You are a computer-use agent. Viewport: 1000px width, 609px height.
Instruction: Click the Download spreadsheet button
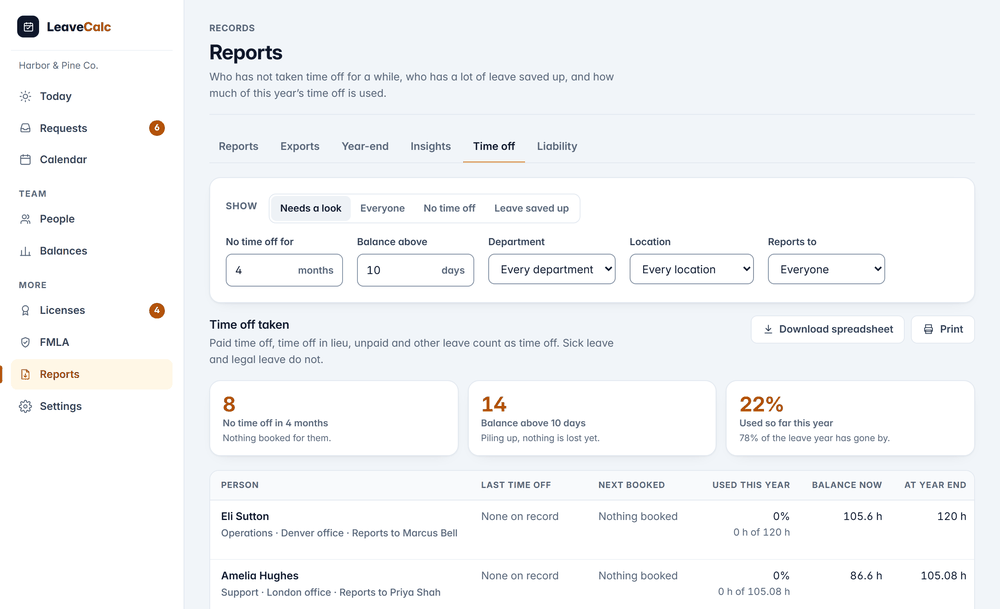pos(827,329)
